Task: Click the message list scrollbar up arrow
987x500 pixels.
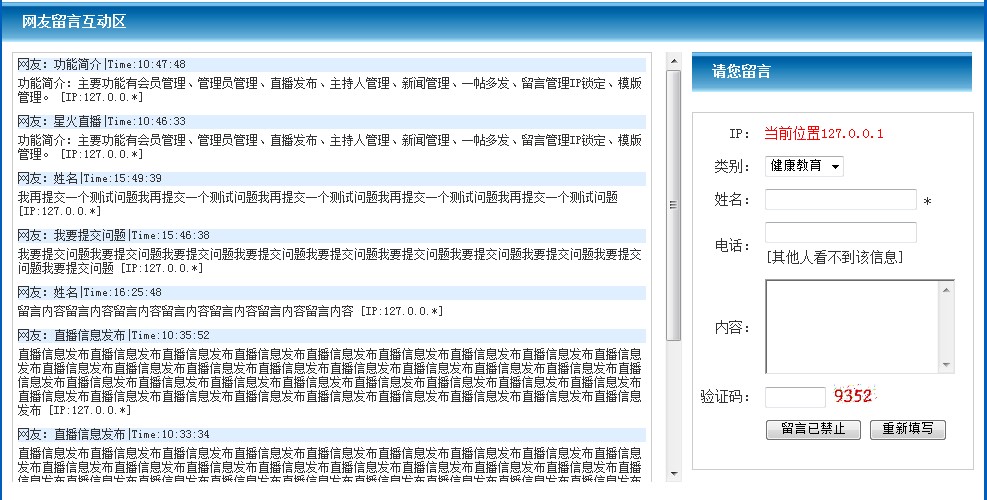Action: click(673, 61)
